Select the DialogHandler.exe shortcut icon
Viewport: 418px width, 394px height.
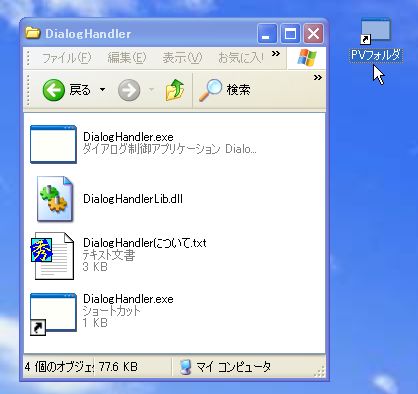(x=53, y=314)
